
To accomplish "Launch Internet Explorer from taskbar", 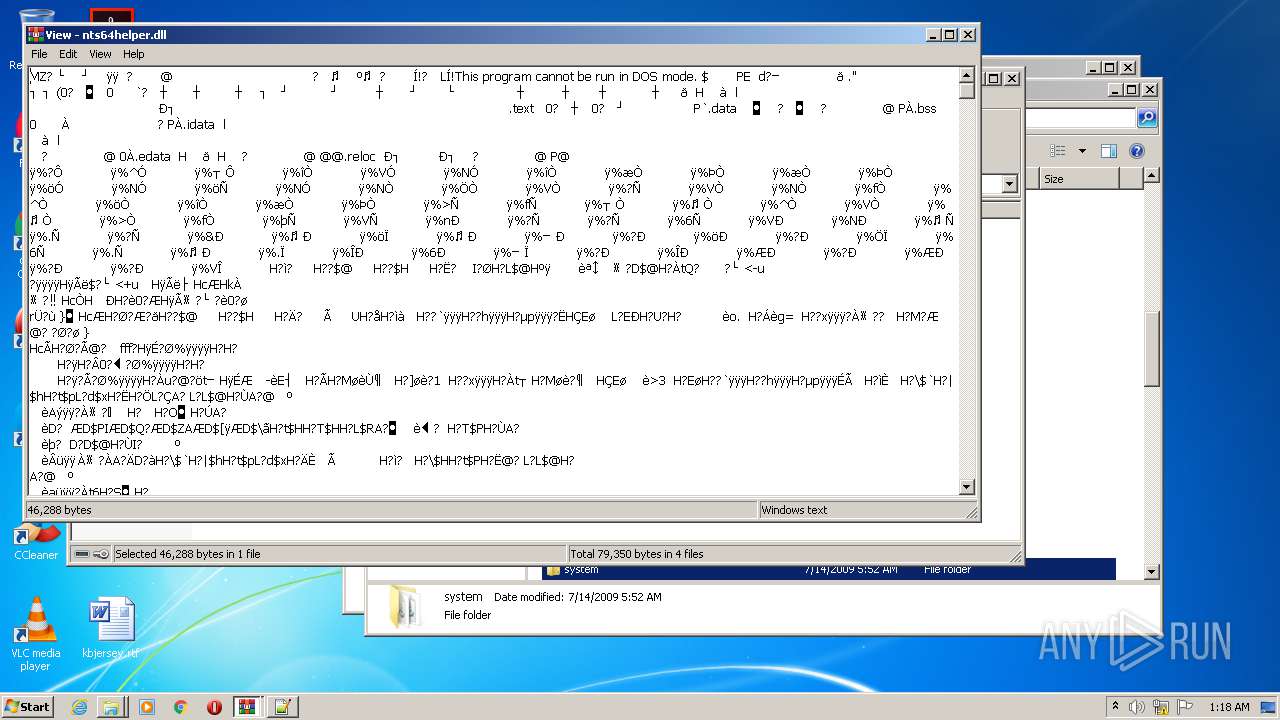I will (x=79, y=707).
